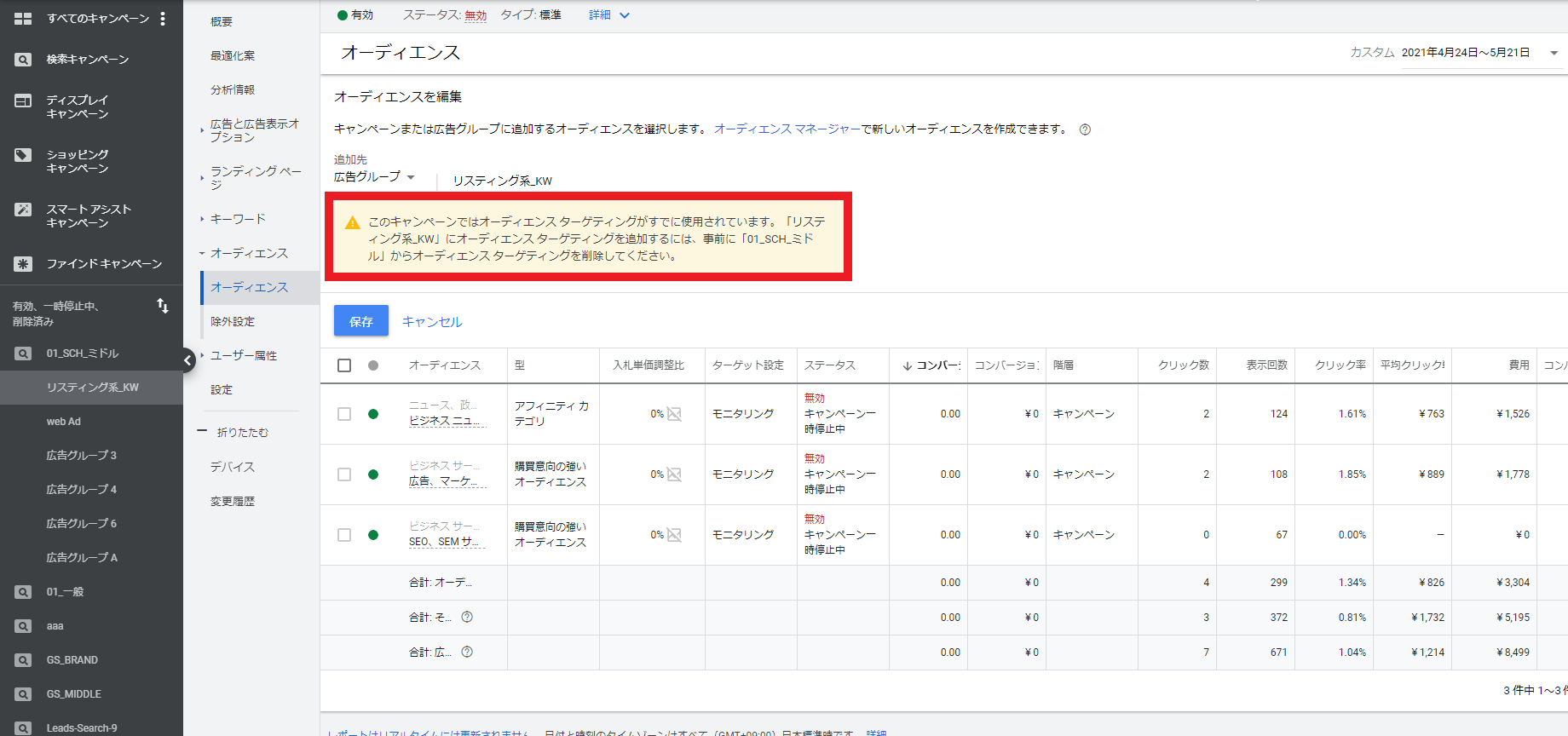Click the help icon beside 合計: 広…
Viewport: 1568px width, 736px height.
tap(467, 652)
